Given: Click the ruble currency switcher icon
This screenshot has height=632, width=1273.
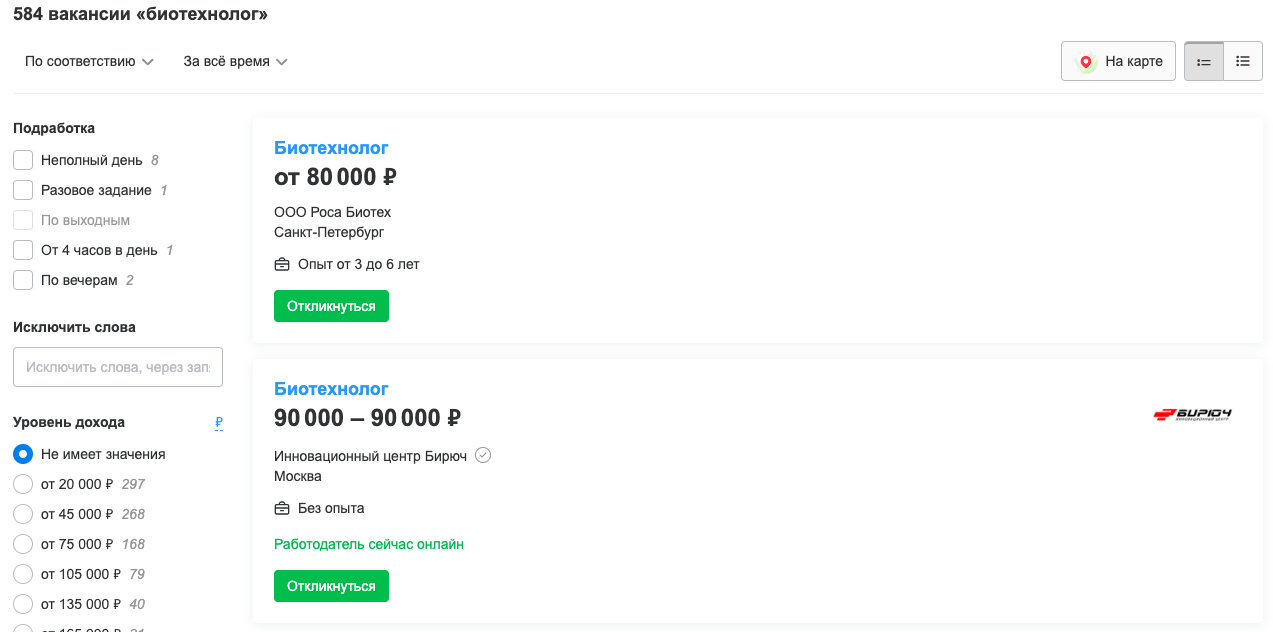Looking at the screenshot, I should tap(219, 423).
